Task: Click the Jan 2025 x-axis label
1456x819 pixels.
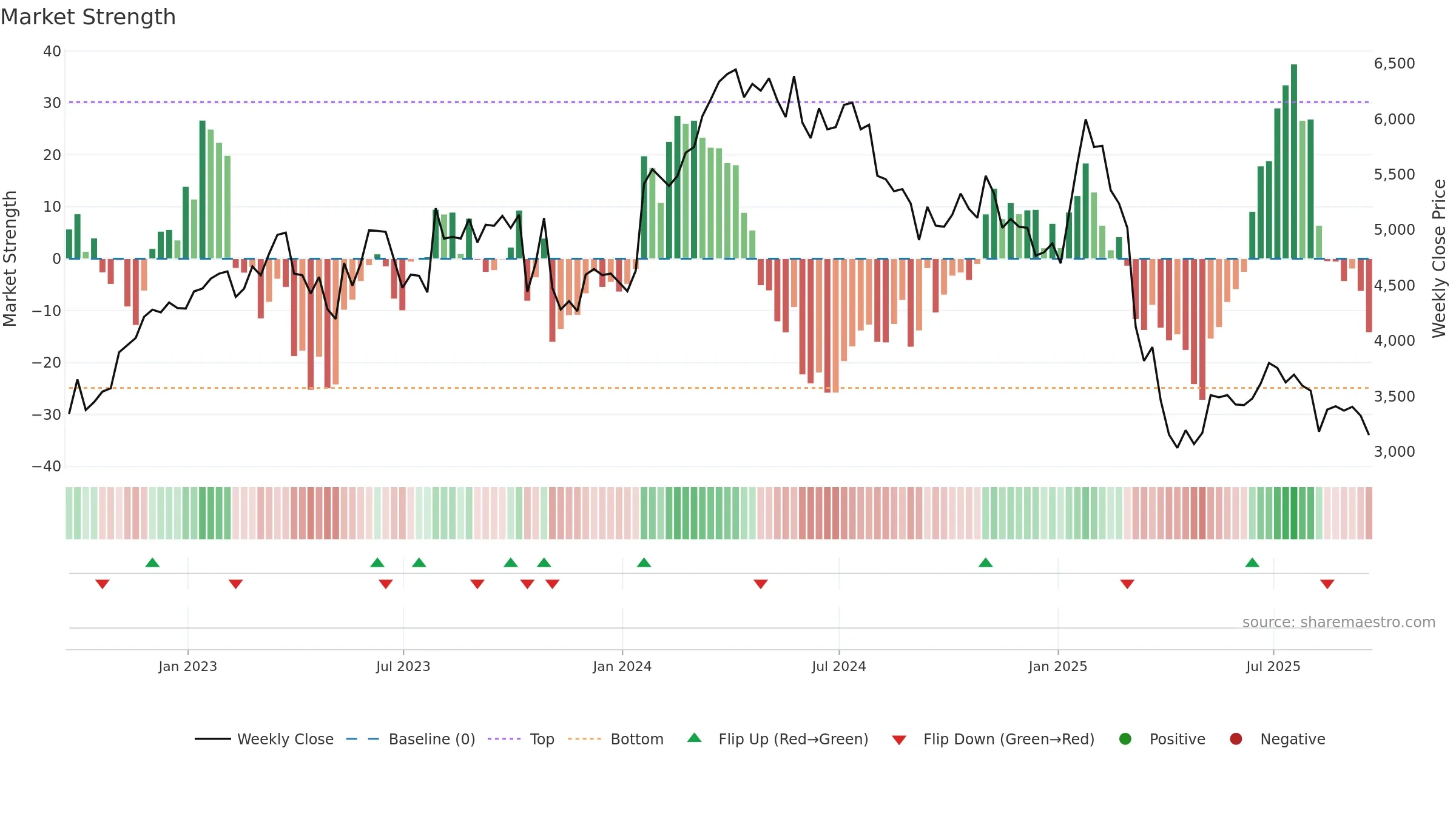Action: tap(1057, 666)
